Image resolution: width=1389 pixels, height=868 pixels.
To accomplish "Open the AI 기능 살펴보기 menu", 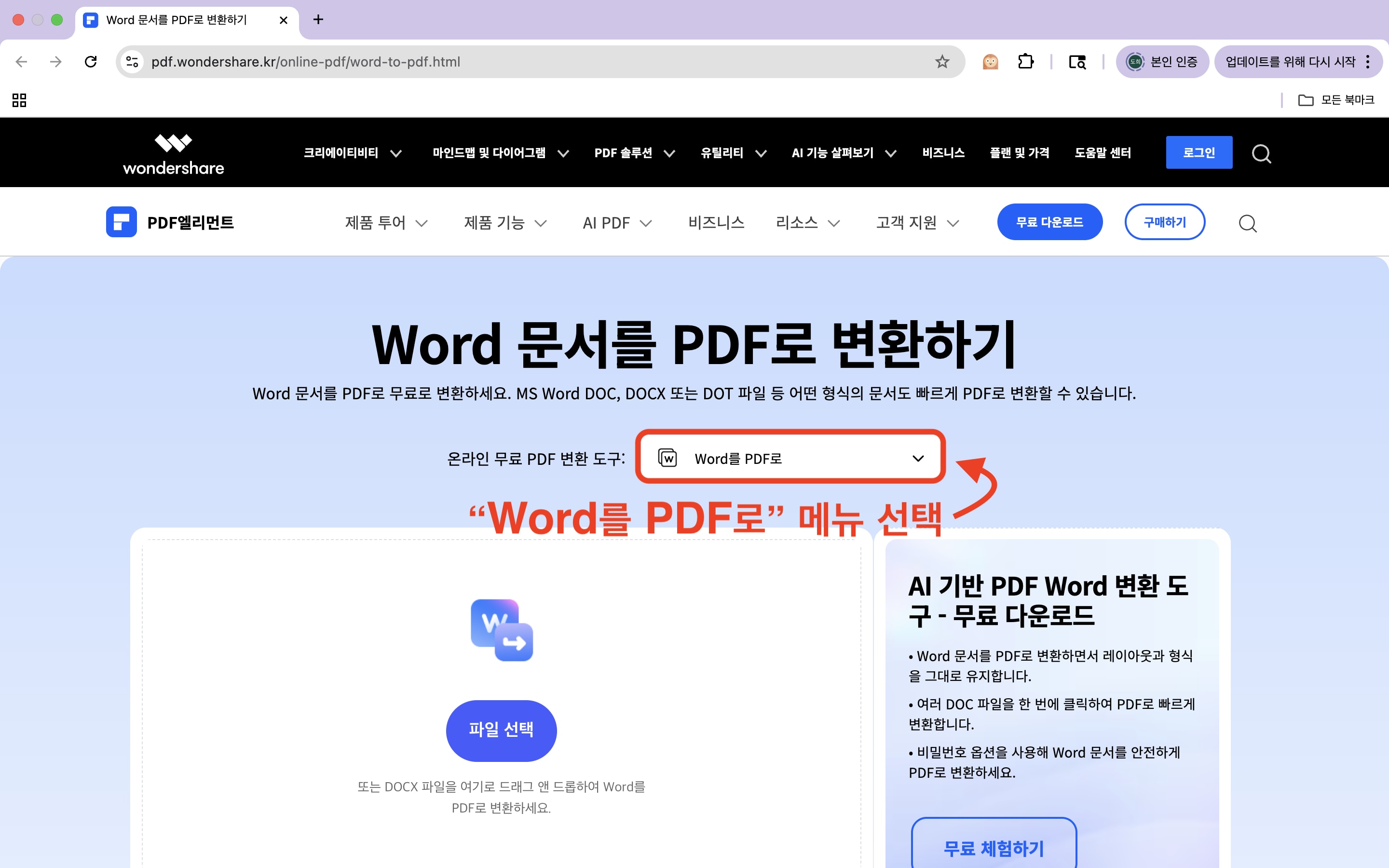I will [x=832, y=153].
